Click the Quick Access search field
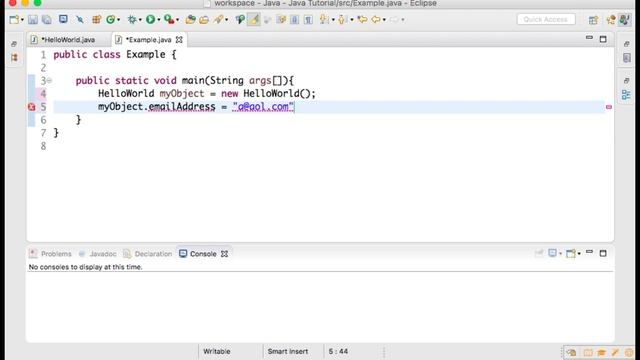 [x=546, y=19]
